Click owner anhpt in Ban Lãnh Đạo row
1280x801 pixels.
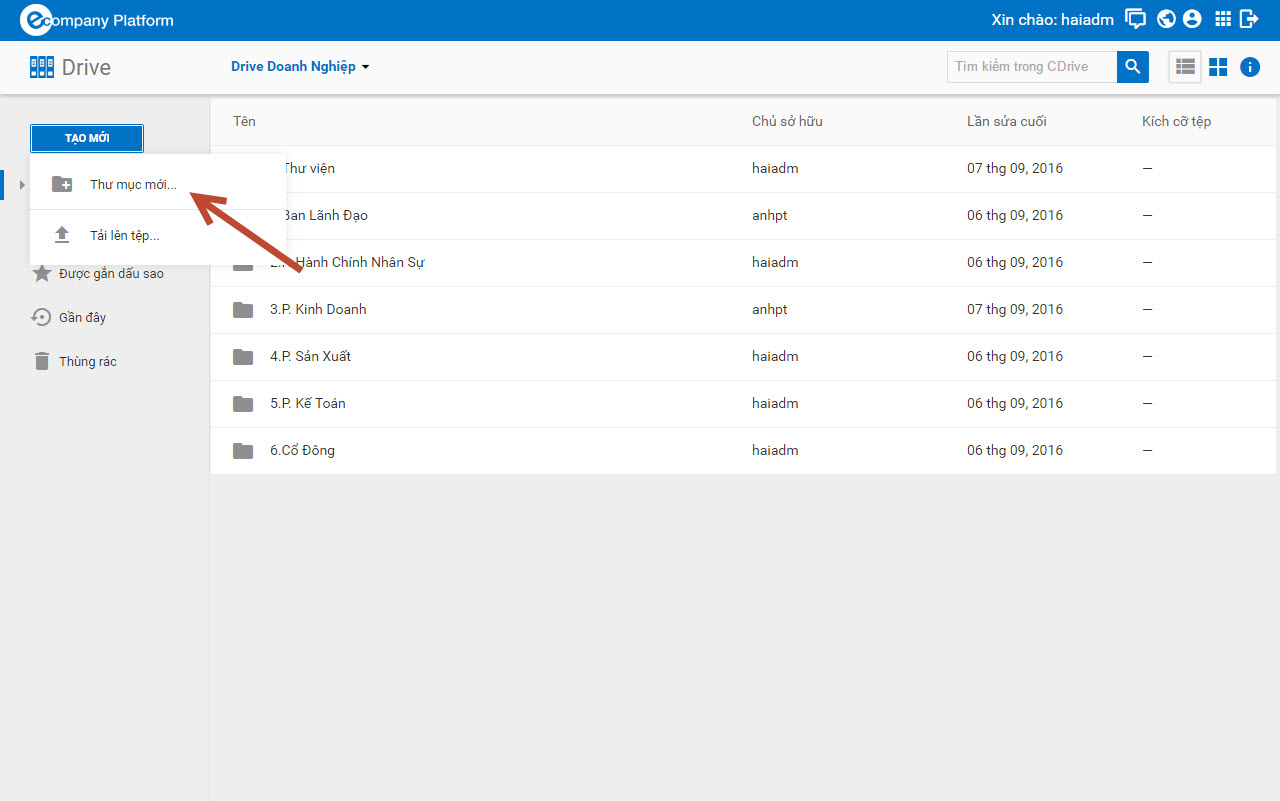click(x=770, y=215)
